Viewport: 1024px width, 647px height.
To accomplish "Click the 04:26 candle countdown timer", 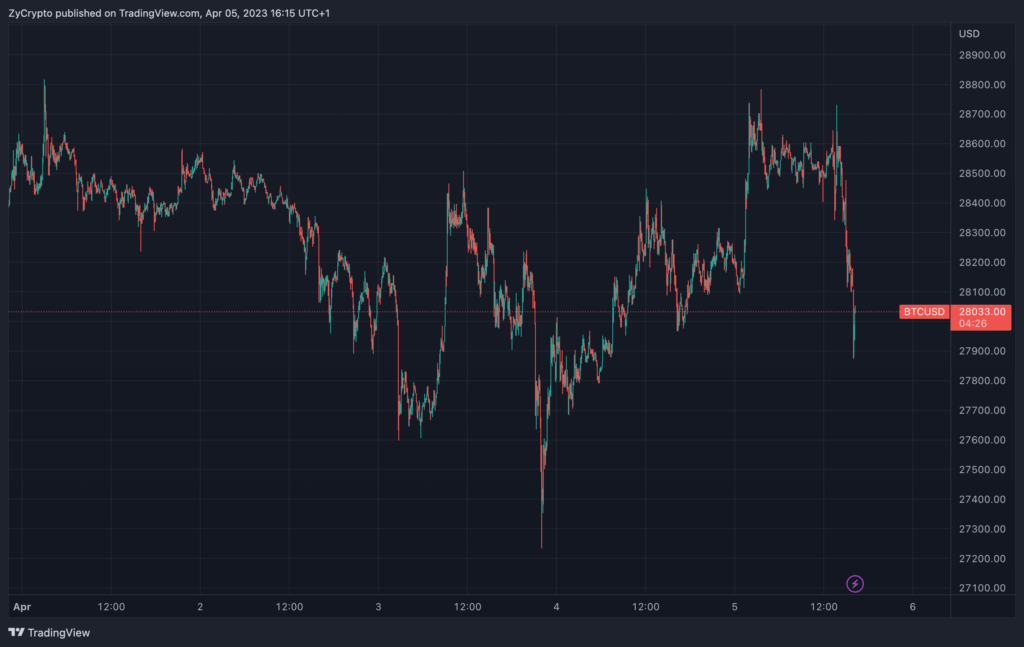I will tap(971, 324).
